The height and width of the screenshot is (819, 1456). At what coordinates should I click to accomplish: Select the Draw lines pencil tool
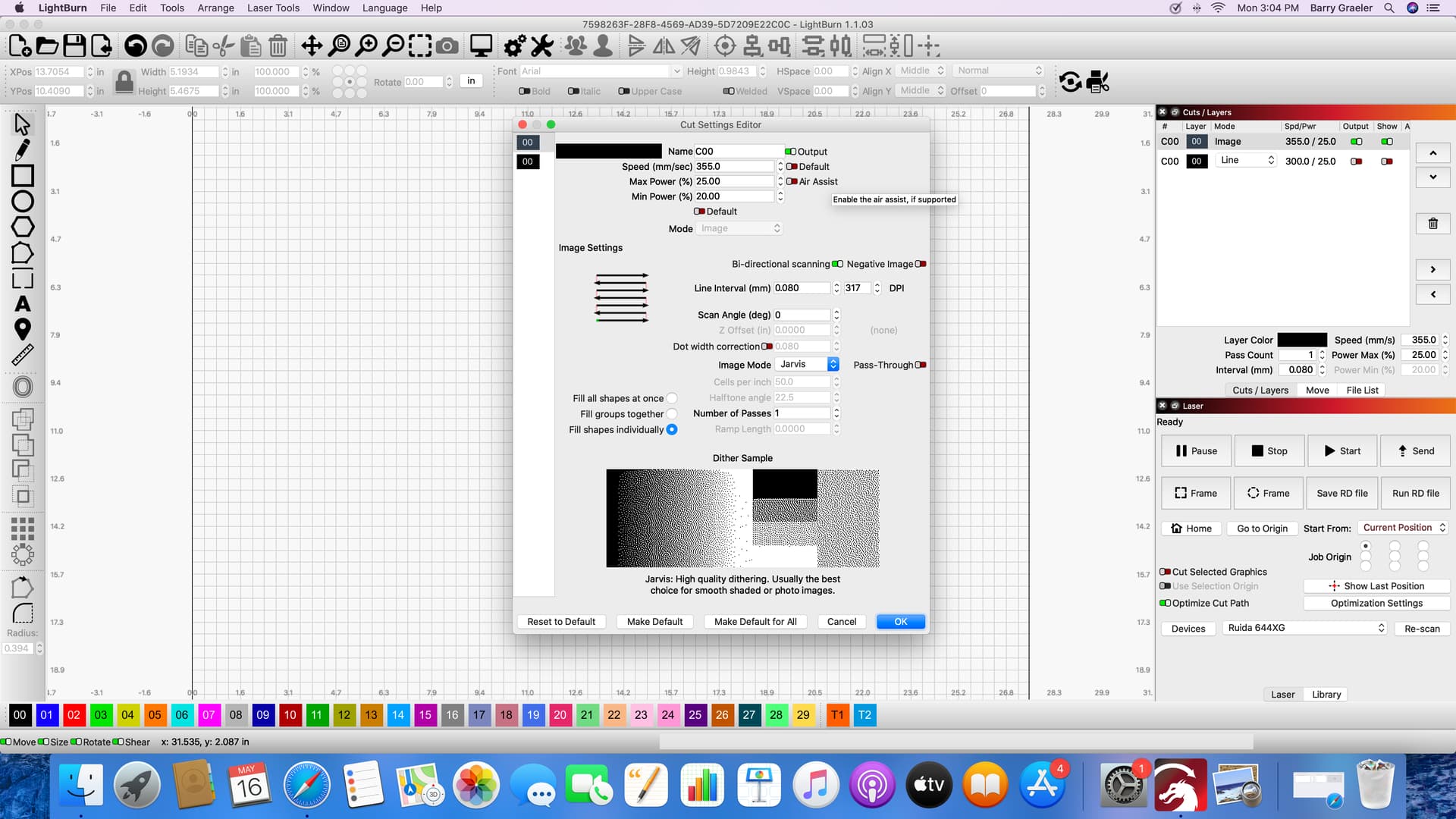click(x=23, y=149)
